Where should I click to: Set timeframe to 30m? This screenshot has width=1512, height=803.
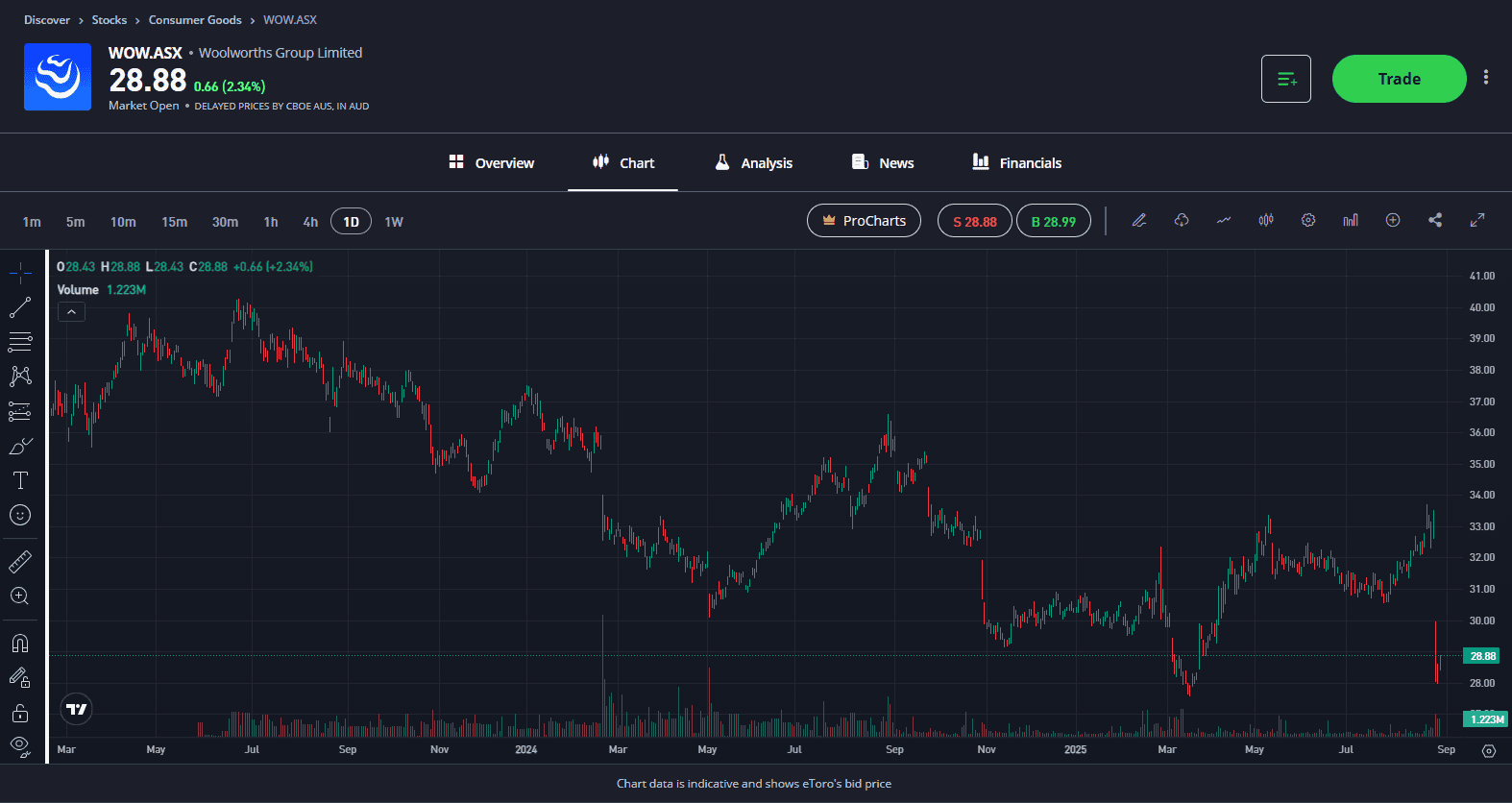click(226, 222)
